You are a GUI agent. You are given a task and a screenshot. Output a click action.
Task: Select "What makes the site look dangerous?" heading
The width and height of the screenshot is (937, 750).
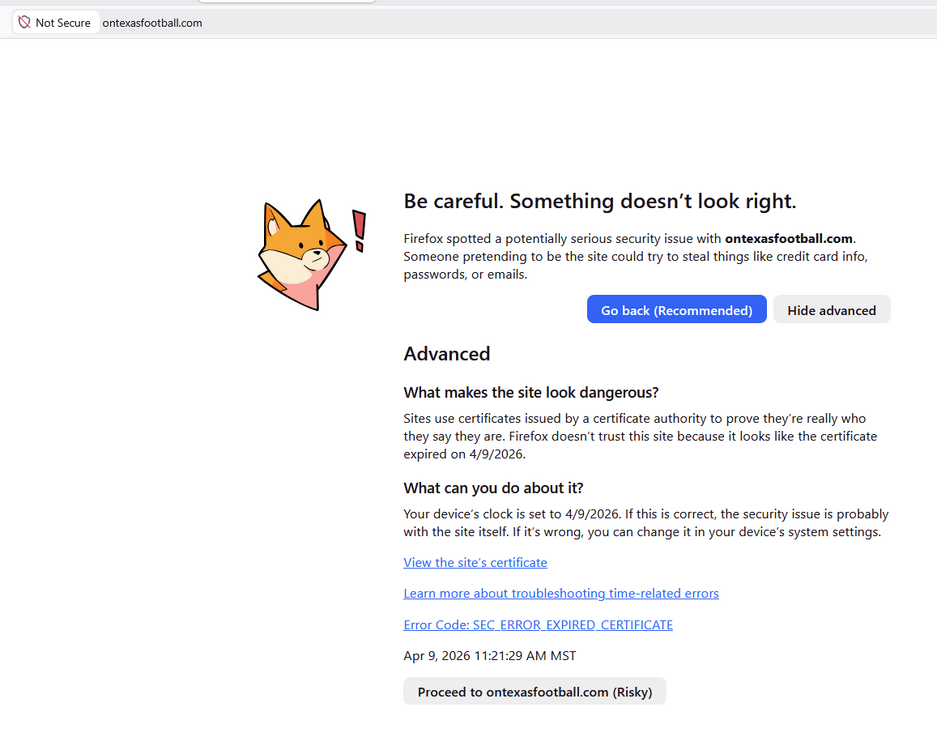point(531,392)
